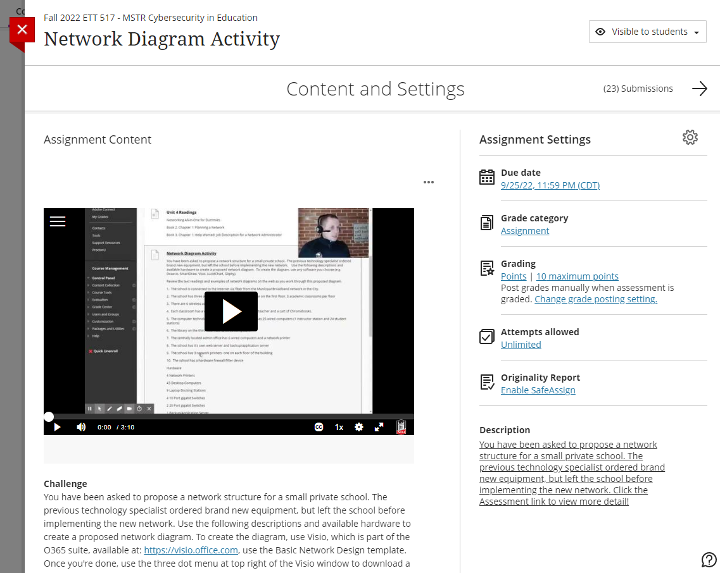Screen dimensions: 720x574
Task: Click the video progress bar handle
Action: [49, 416]
